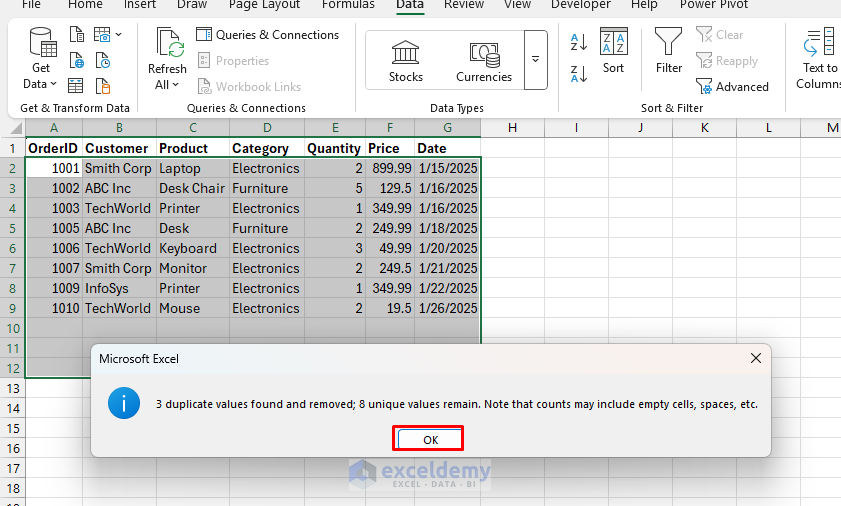Switch to the Page Layout tab

click(x=264, y=5)
